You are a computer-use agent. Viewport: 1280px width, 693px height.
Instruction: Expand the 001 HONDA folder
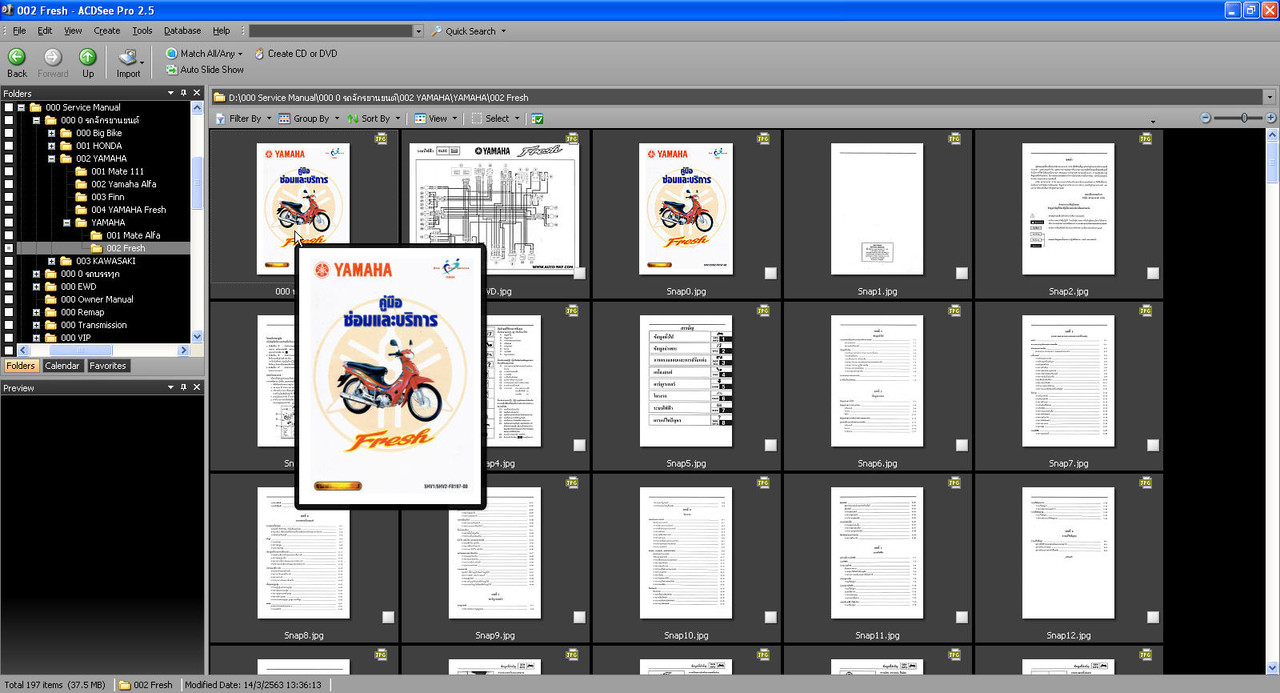click(52, 146)
